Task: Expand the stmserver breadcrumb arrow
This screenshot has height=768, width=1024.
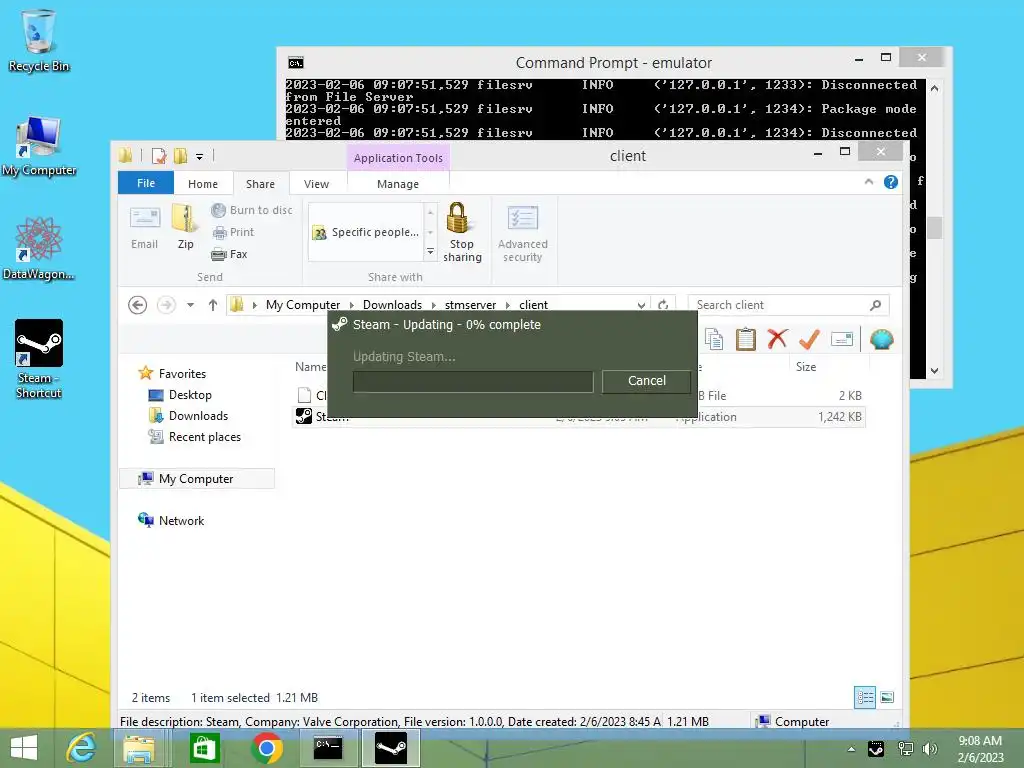Action: (x=508, y=305)
